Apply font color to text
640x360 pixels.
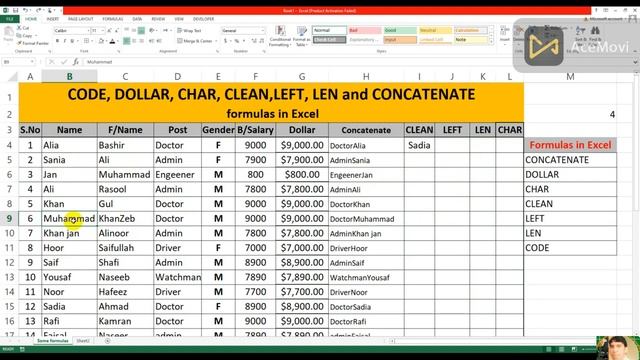click(x=112, y=41)
